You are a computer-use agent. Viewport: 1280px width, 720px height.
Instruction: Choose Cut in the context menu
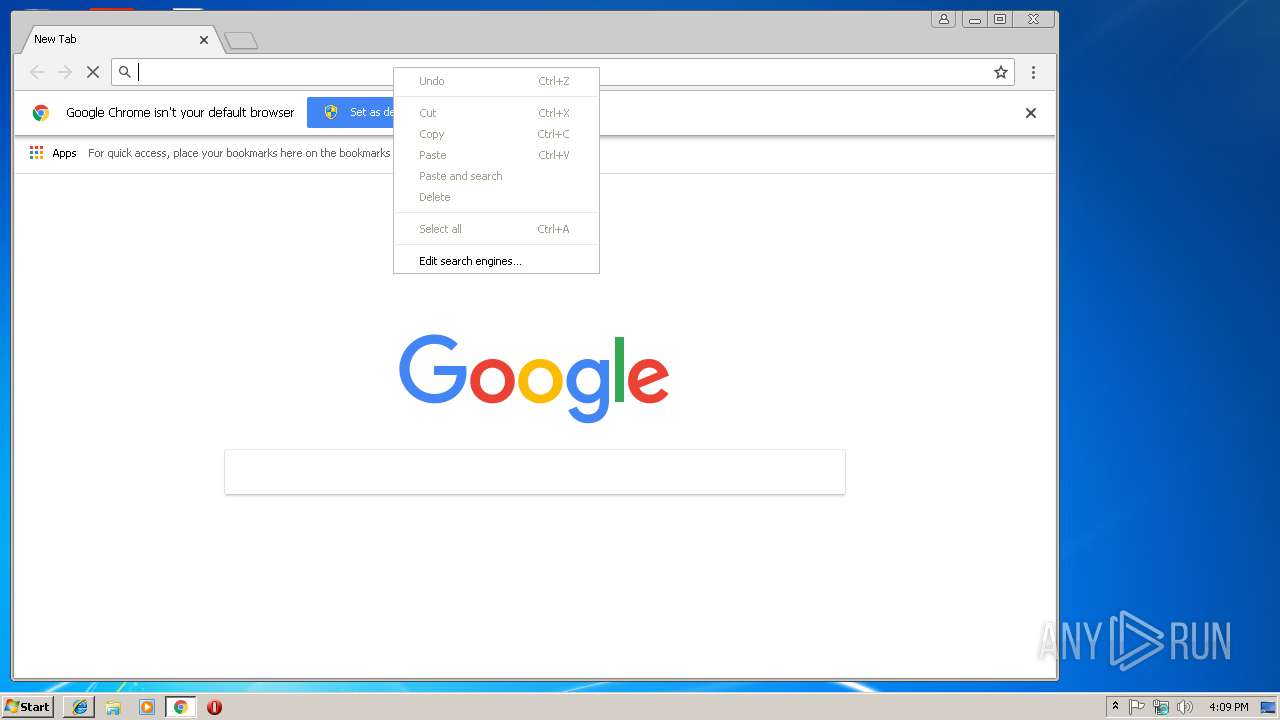tap(496, 113)
